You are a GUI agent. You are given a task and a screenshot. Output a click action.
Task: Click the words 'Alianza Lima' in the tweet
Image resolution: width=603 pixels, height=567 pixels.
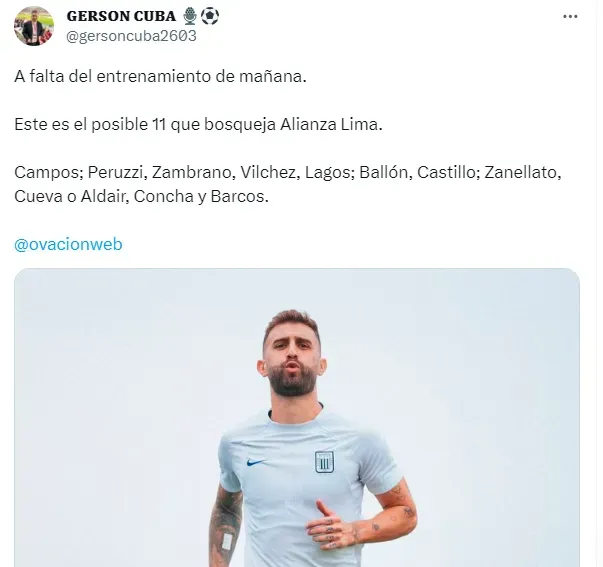pos(331,125)
